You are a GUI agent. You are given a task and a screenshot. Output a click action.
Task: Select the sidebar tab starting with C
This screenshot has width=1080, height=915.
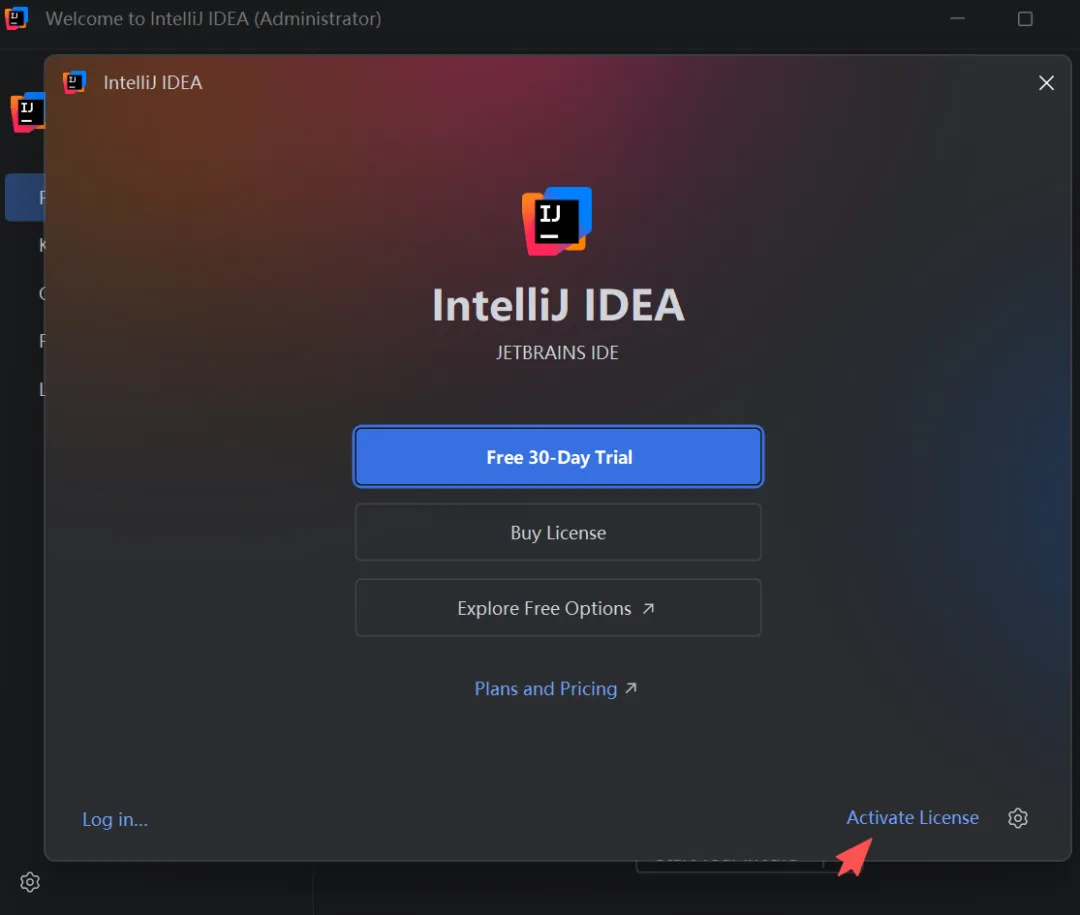point(40,293)
